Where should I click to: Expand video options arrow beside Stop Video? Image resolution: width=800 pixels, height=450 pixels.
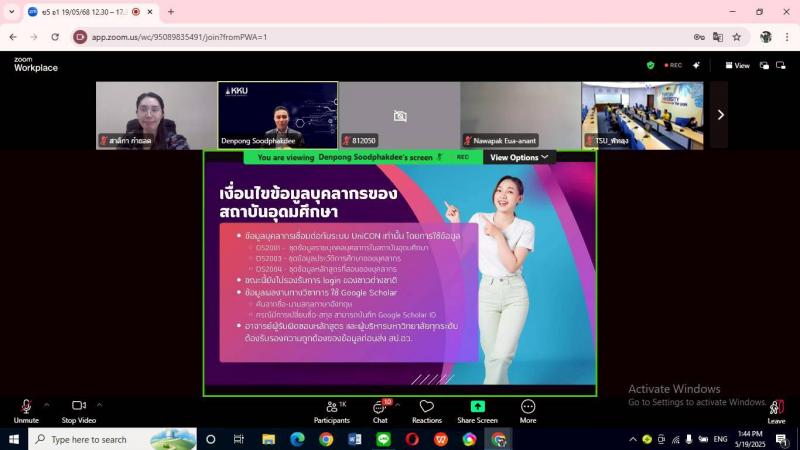(99, 405)
